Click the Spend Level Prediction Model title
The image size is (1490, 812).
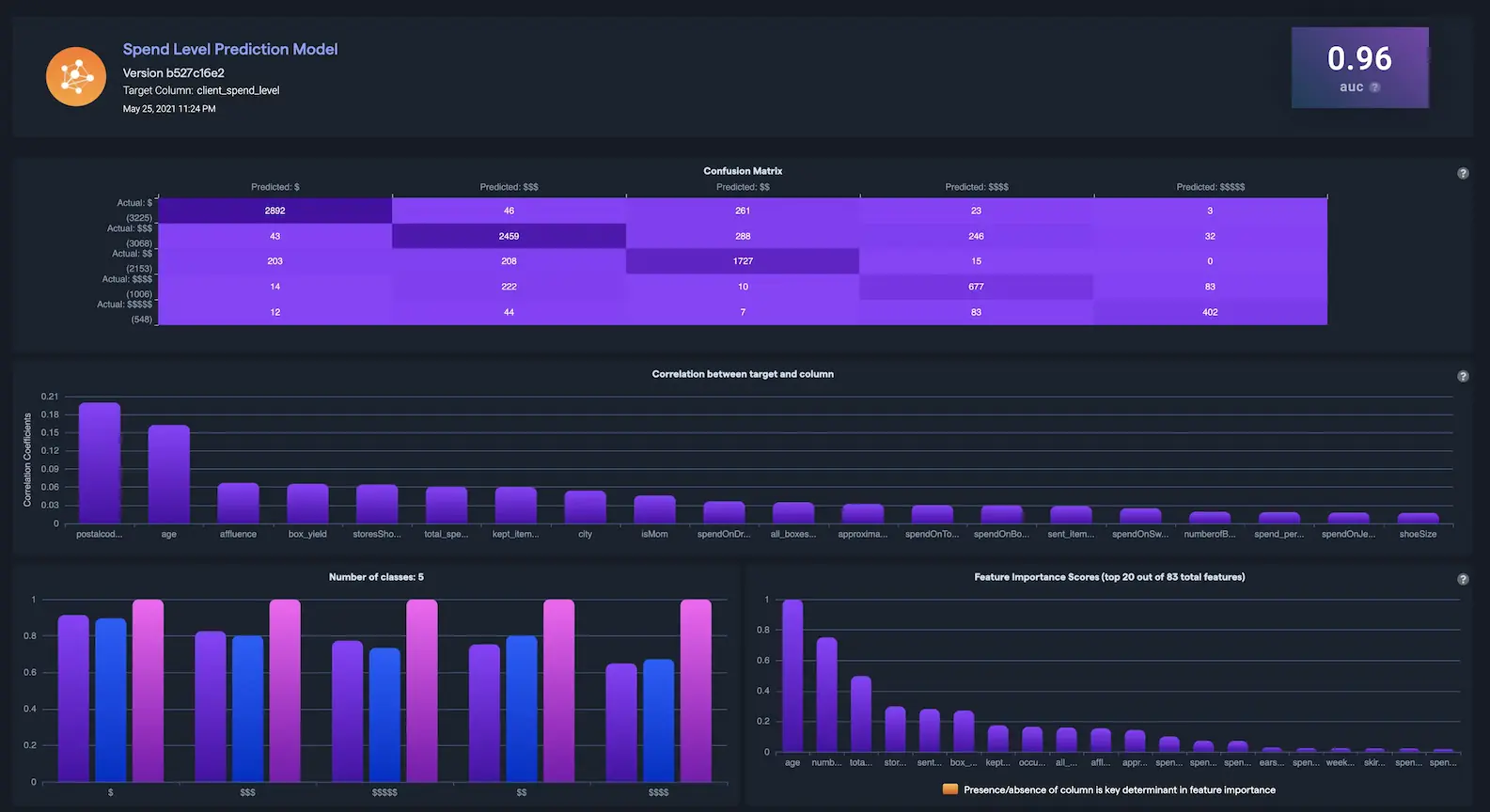[x=229, y=49]
